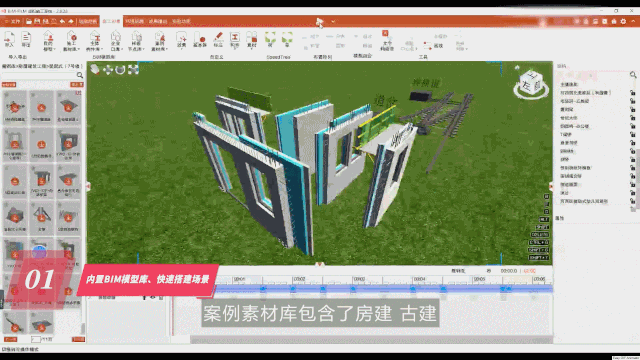Click the current time display above timeline
The height and width of the screenshot is (360, 640).
(x=509, y=271)
